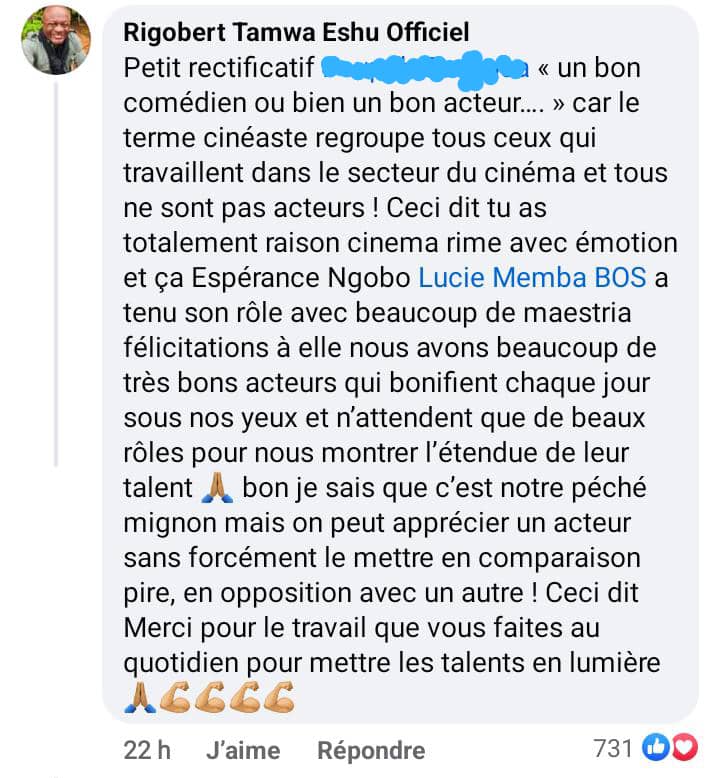
Task: Click the blue thumbs-up Like reaction icon
Action: pos(656,747)
